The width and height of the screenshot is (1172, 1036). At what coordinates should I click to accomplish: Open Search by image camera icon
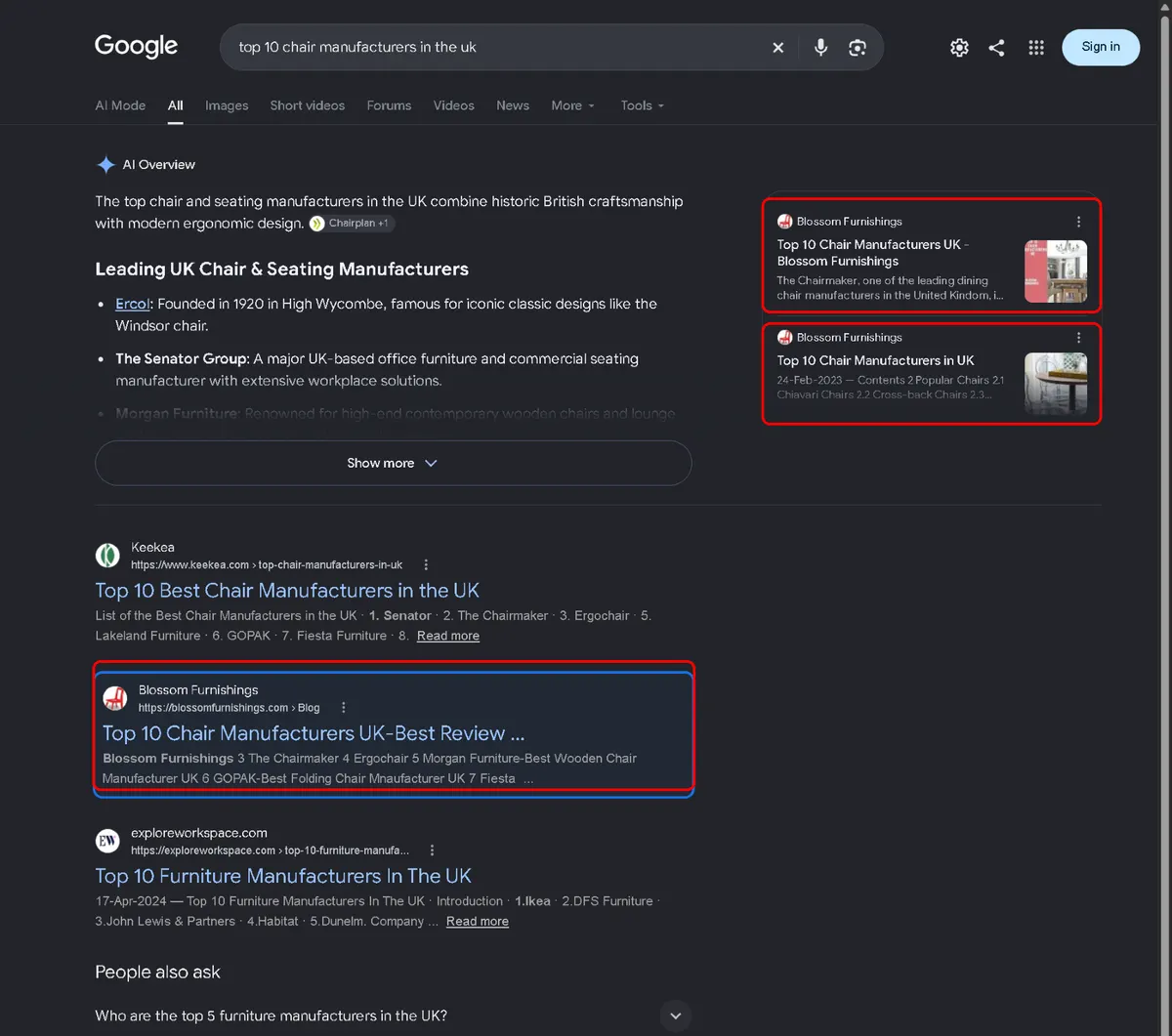(x=858, y=48)
